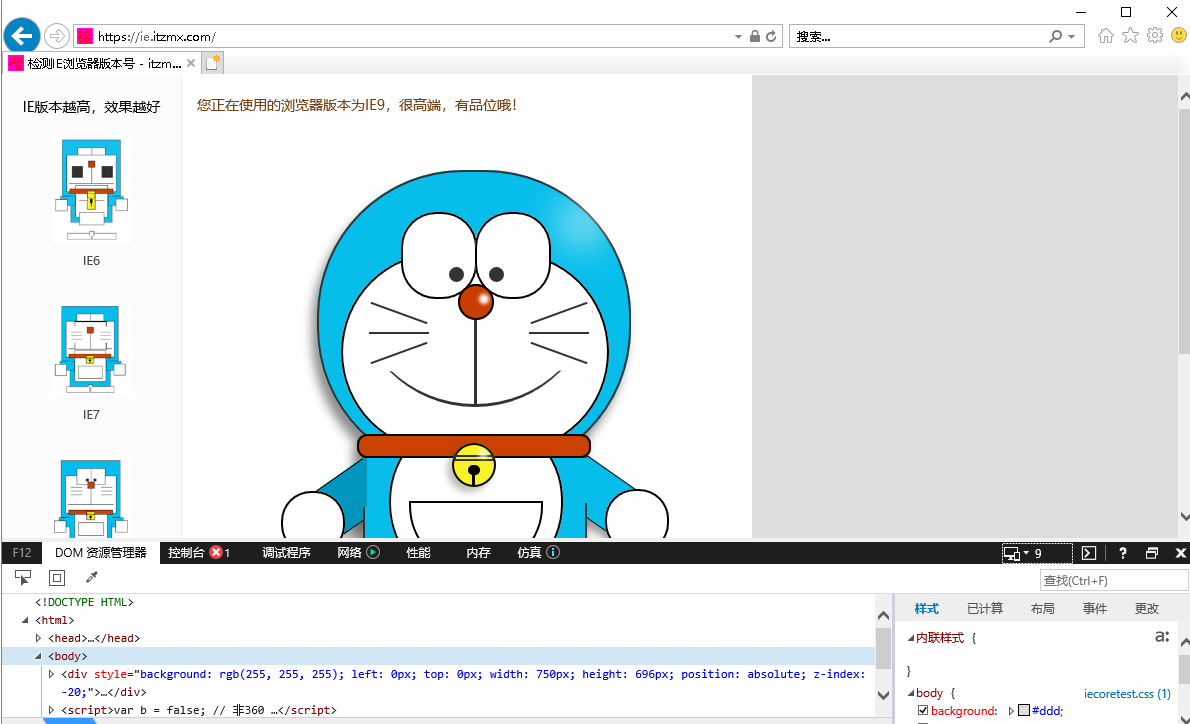Toggle the Display DOM element highlighting boxes icon

pyautogui.click(x=57, y=578)
